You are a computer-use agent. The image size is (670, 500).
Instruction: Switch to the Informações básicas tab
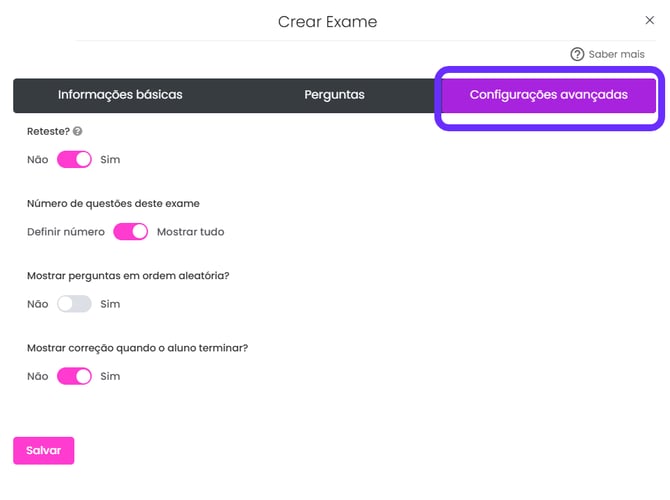point(120,95)
